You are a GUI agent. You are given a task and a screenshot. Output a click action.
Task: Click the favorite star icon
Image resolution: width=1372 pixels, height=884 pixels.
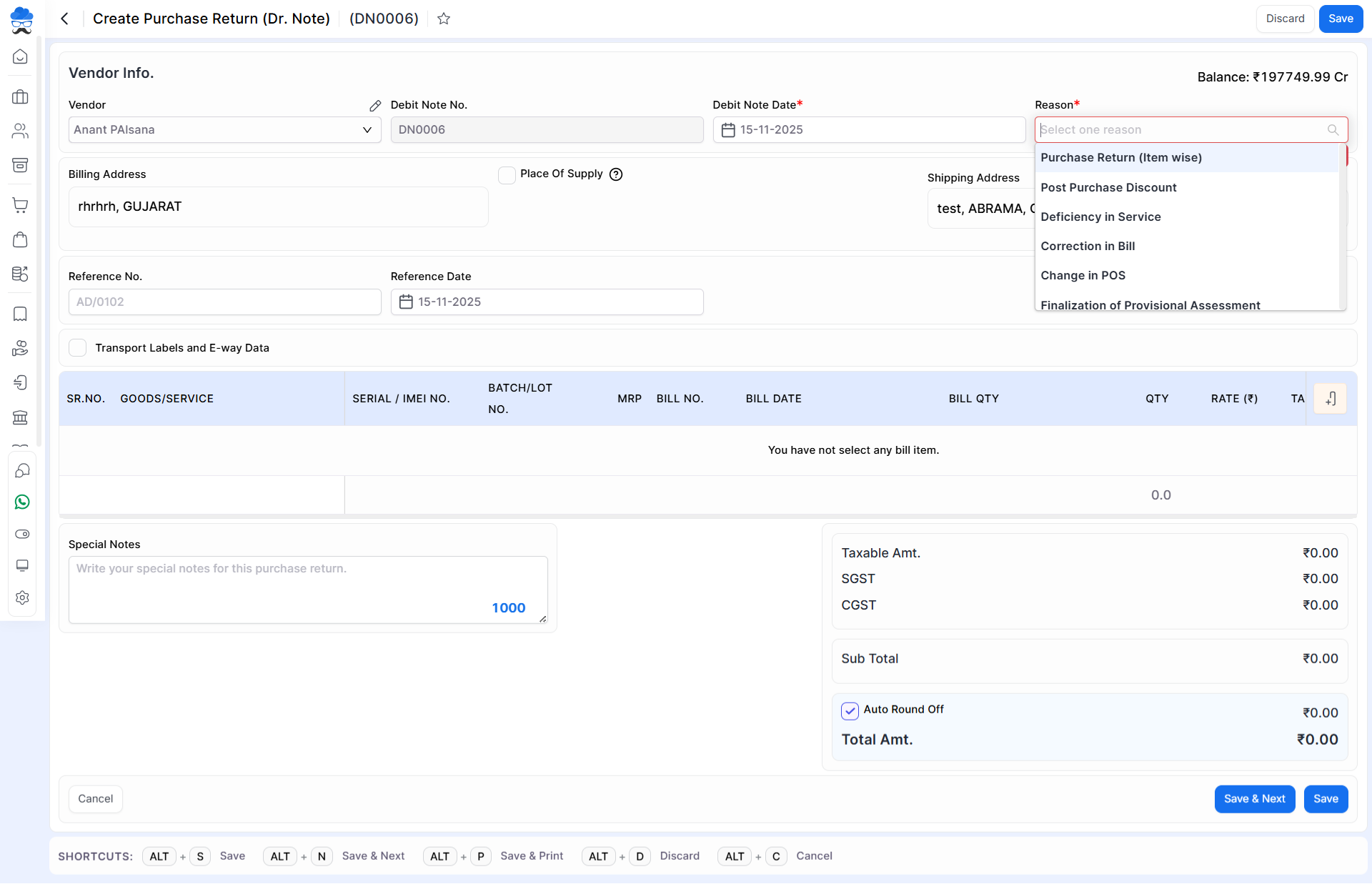click(444, 19)
